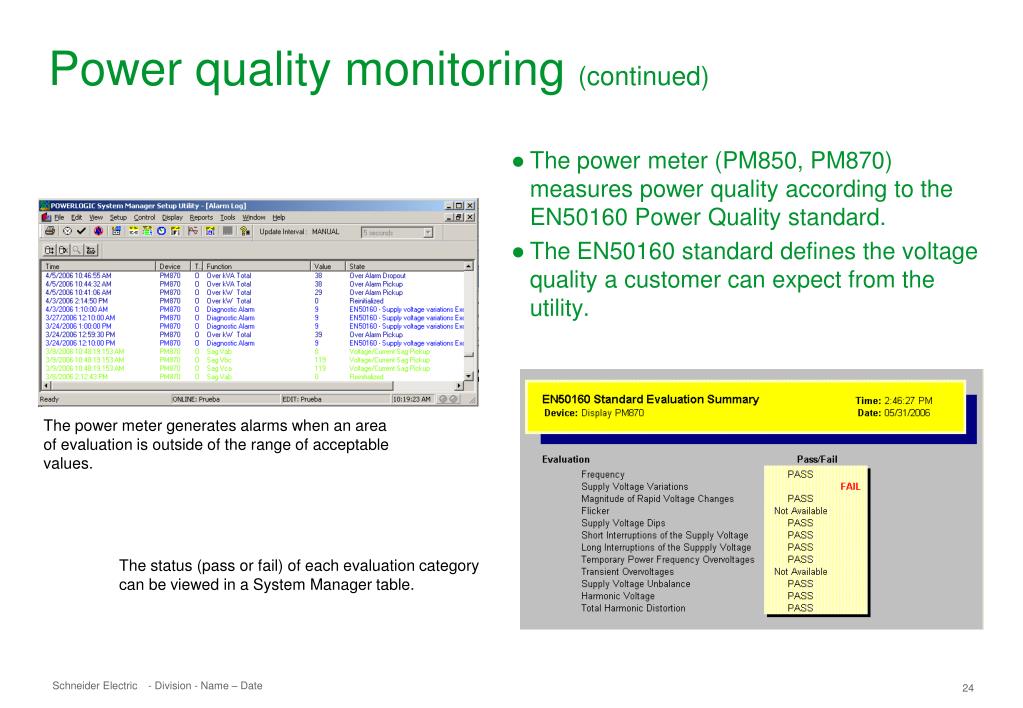Click the MANUAL update interval label
The width and height of the screenshot is (1023, 708).
(x=326, y=232)
